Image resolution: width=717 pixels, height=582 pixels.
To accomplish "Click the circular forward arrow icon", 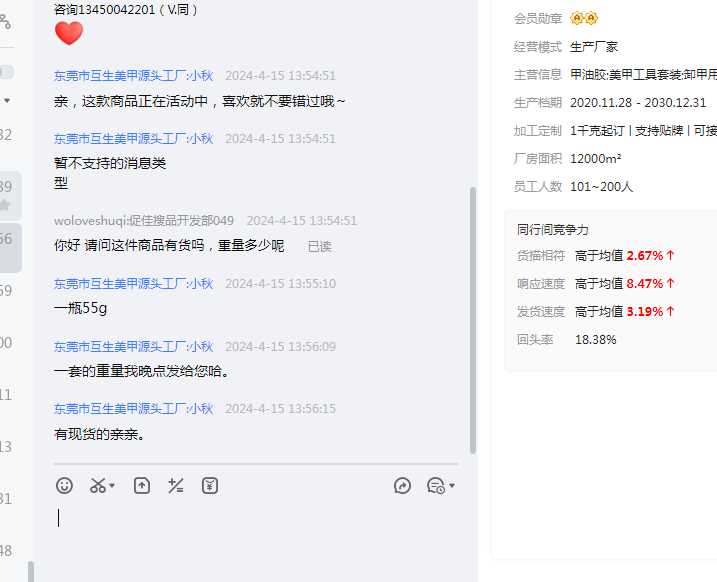I will click(402, 486).
